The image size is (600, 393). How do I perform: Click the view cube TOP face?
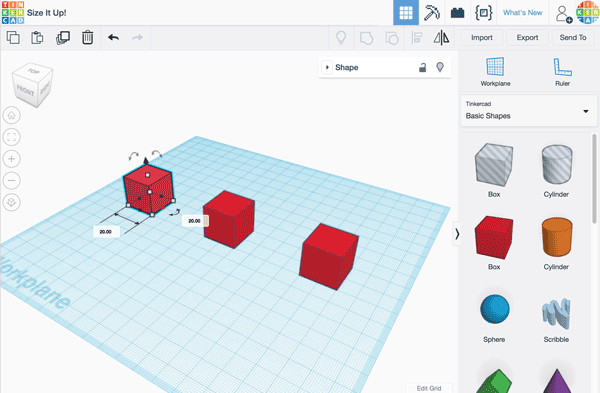pyautogui.click(x=33, y=71)
